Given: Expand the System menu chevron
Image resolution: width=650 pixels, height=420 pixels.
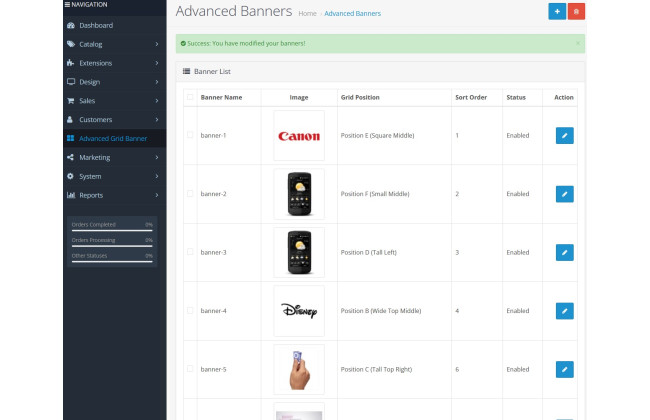Looking at the screenshot, I should coord(157,176).
